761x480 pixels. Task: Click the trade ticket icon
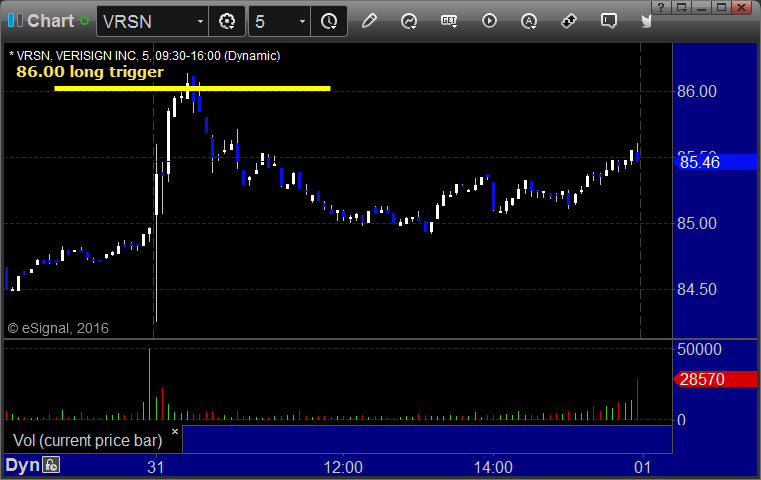click(x=569, y=21)
